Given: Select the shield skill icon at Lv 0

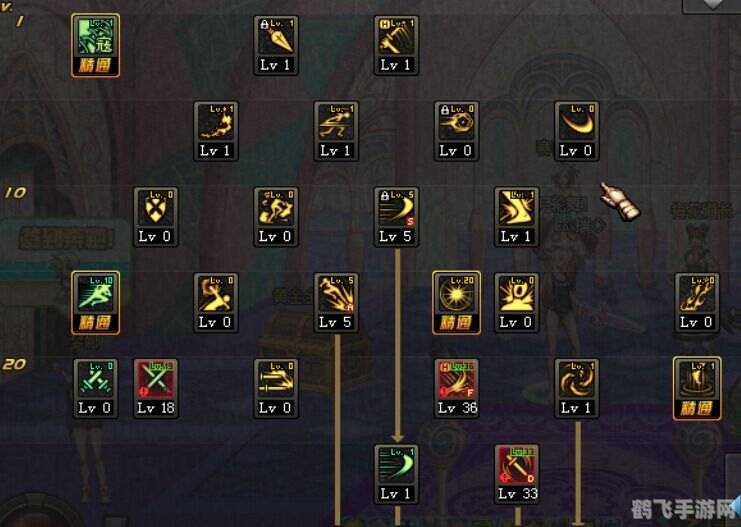Looking at the screenshot, I should click(155, 216).
